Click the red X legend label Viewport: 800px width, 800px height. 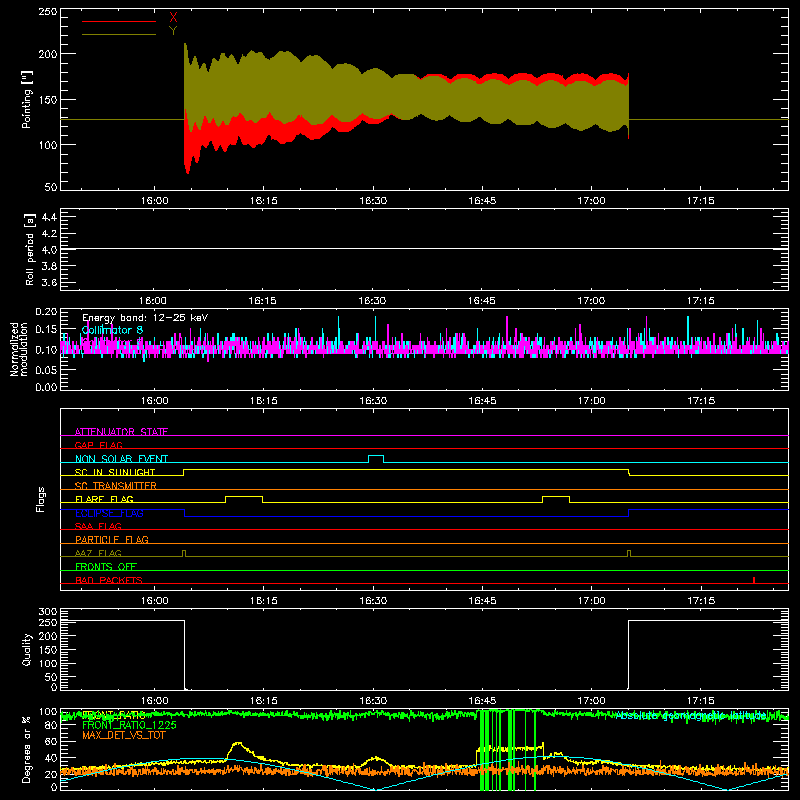pos(173,18)
